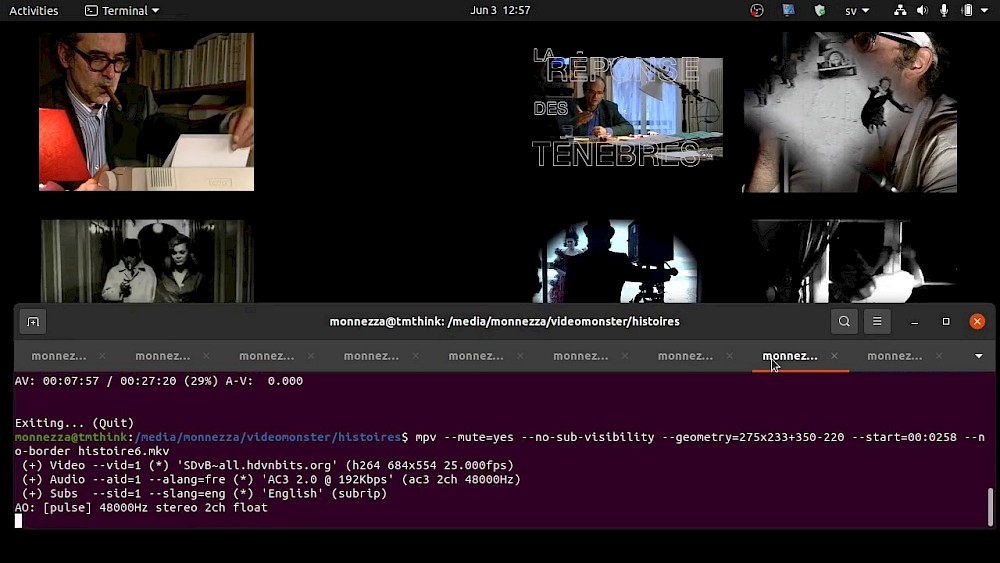Click the microphone icon in top bar
The image size is (1000, 563).
pos(945,11)
